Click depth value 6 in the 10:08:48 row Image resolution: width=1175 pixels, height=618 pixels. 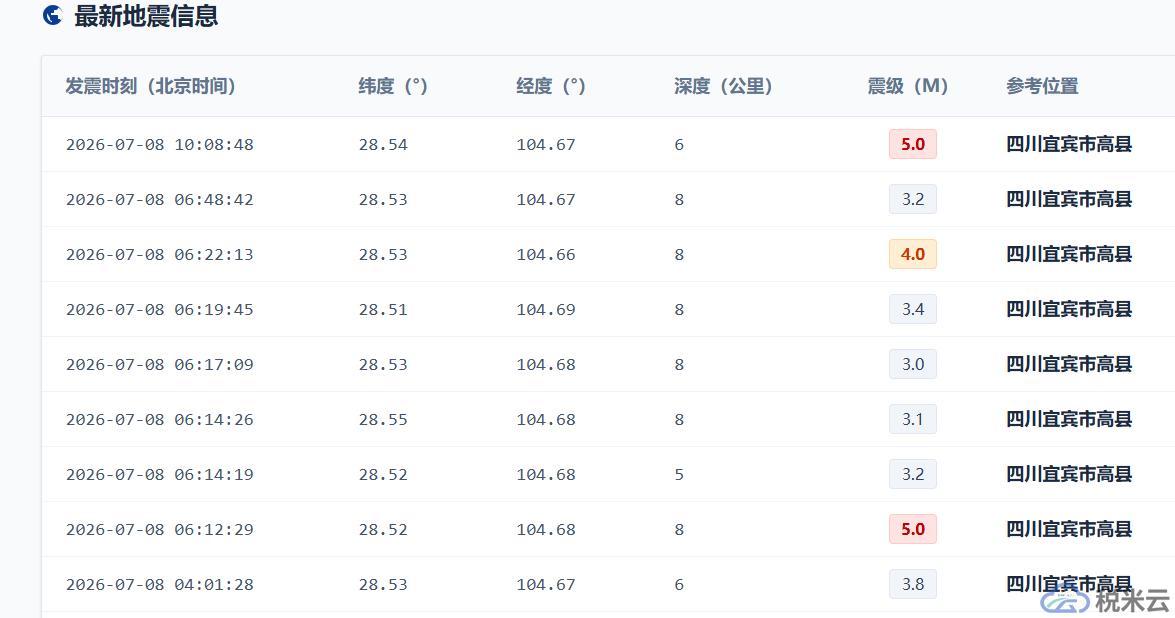point(679,145)
